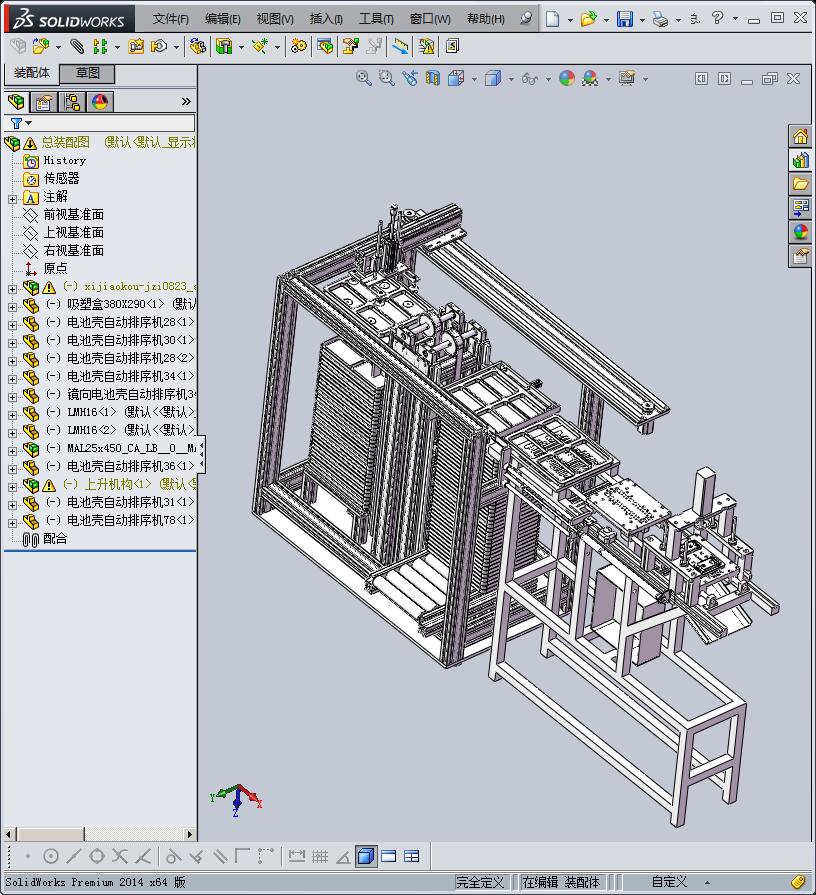Open the Display Style dropdown arrow
The height and width of the screenshot is (895, 816).
point(511,79)
